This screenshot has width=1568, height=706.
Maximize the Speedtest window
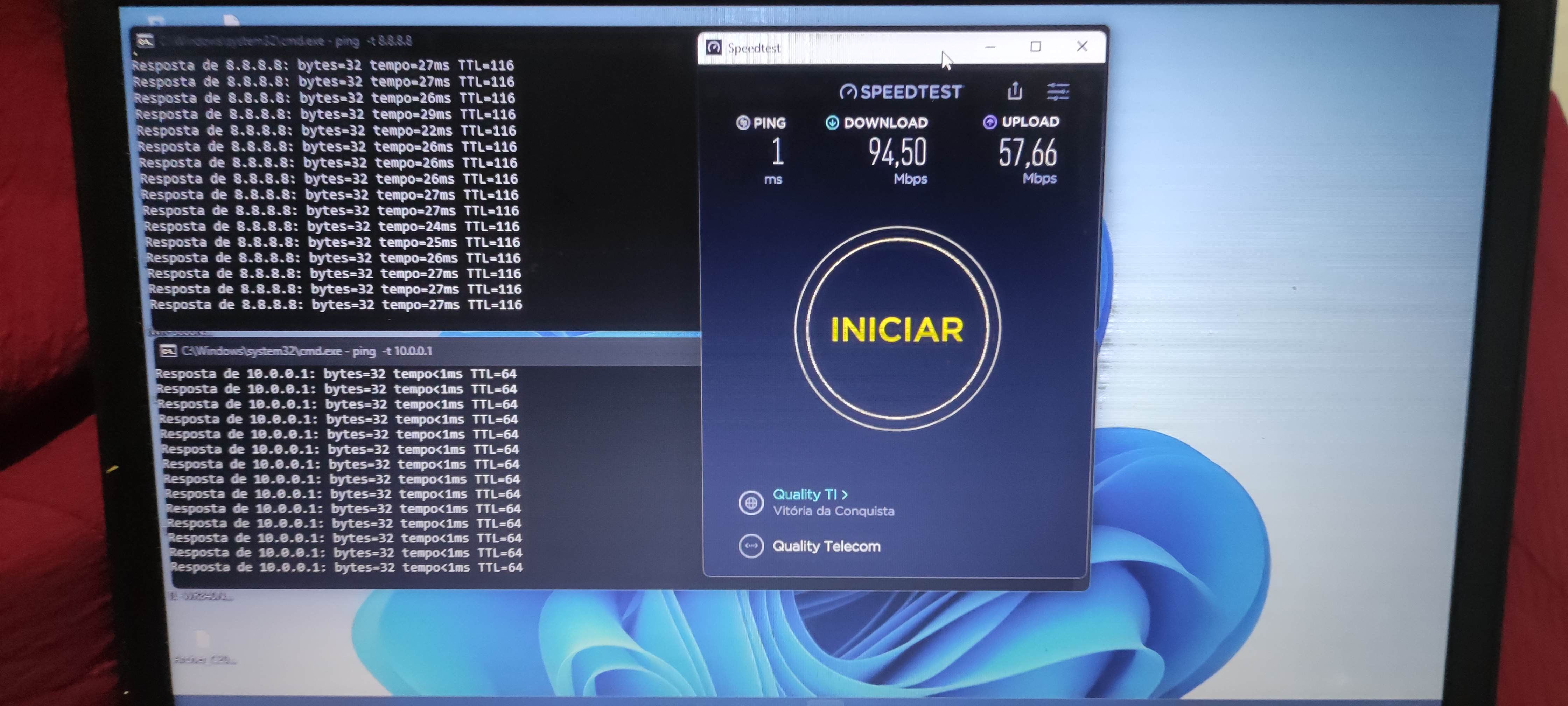(1035, 46)
